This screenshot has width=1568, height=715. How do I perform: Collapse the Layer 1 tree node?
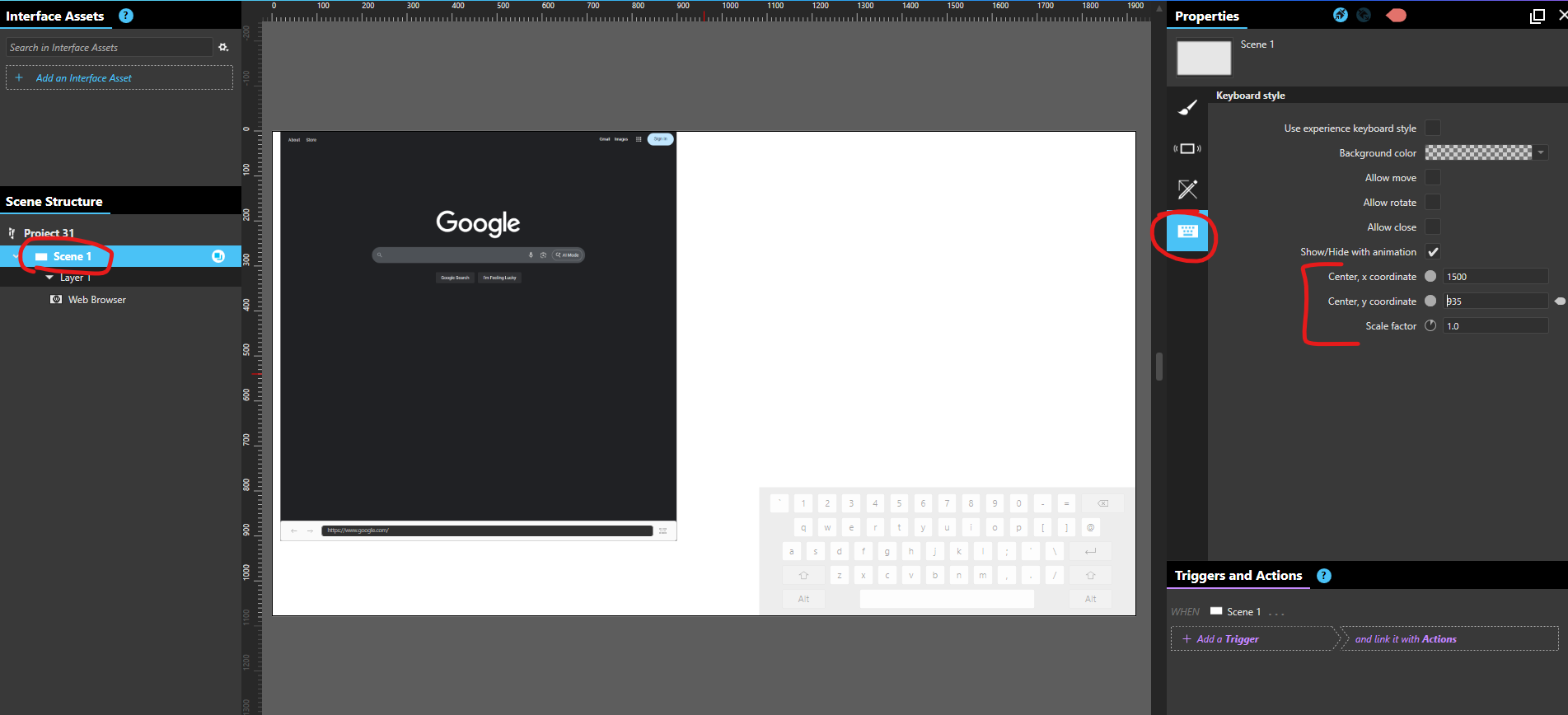pyautogui.click(x=49, y=278)
